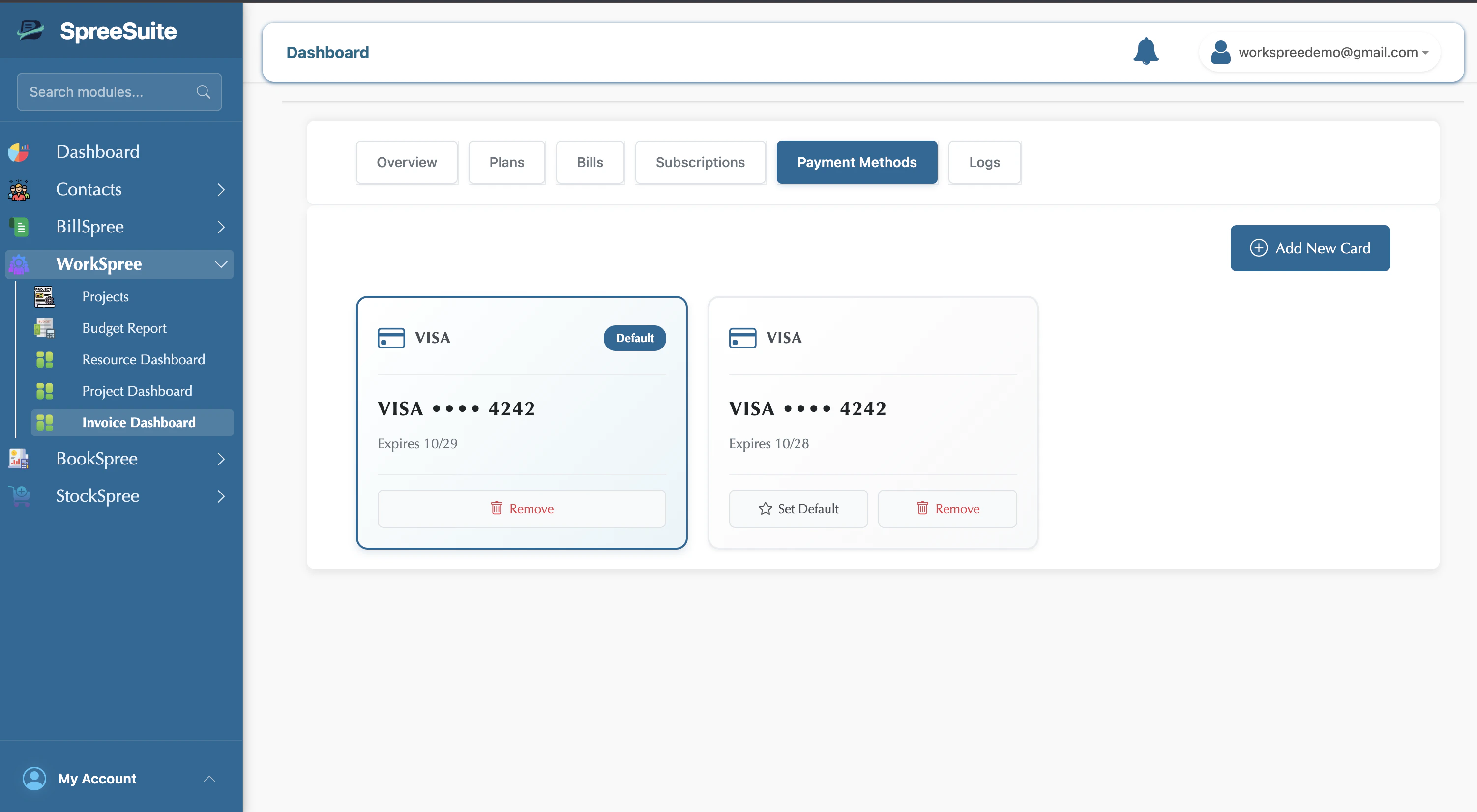
Task: Select the Payment Methods tab
Action: point(857,162)
